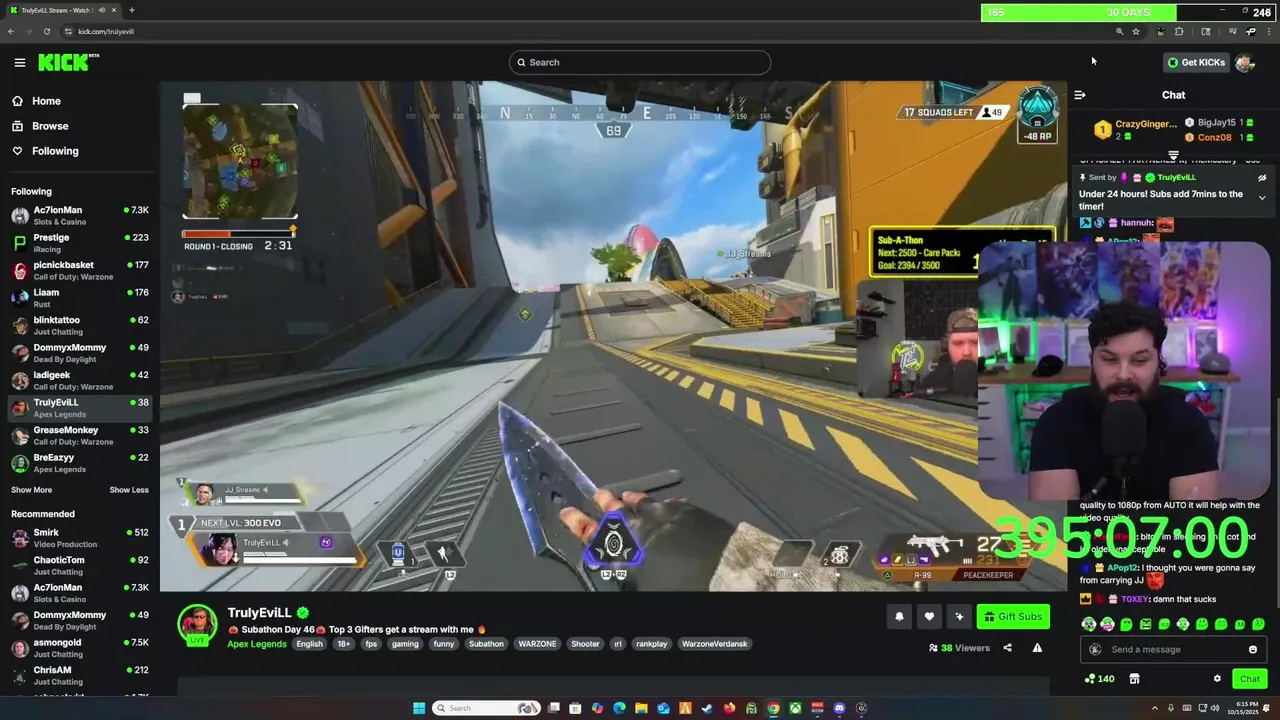View channel points balance 140
This screenshot has width=1280, height=720.
pos(1099,679)
